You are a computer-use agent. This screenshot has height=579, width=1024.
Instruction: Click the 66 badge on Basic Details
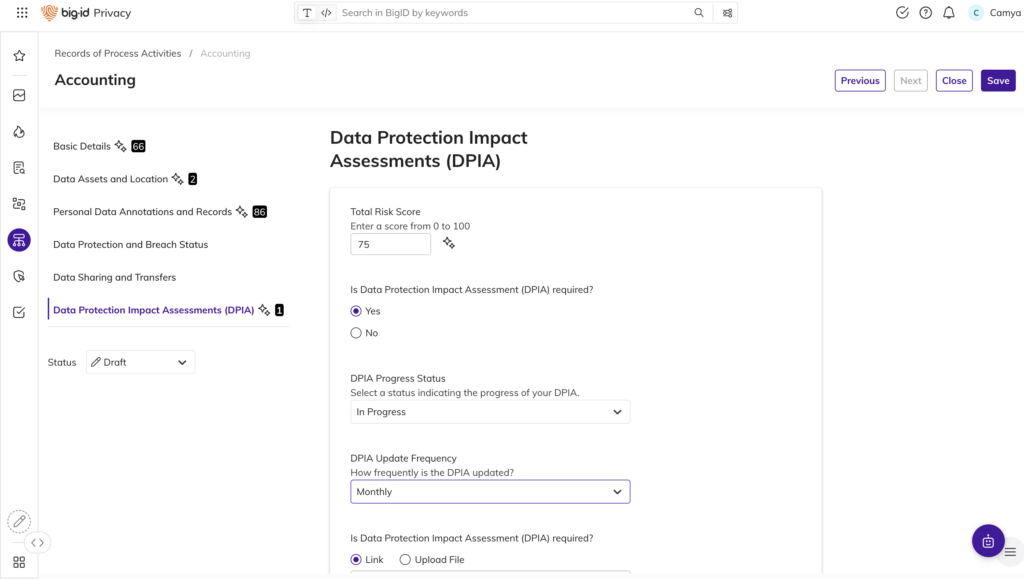coord(138,146)
